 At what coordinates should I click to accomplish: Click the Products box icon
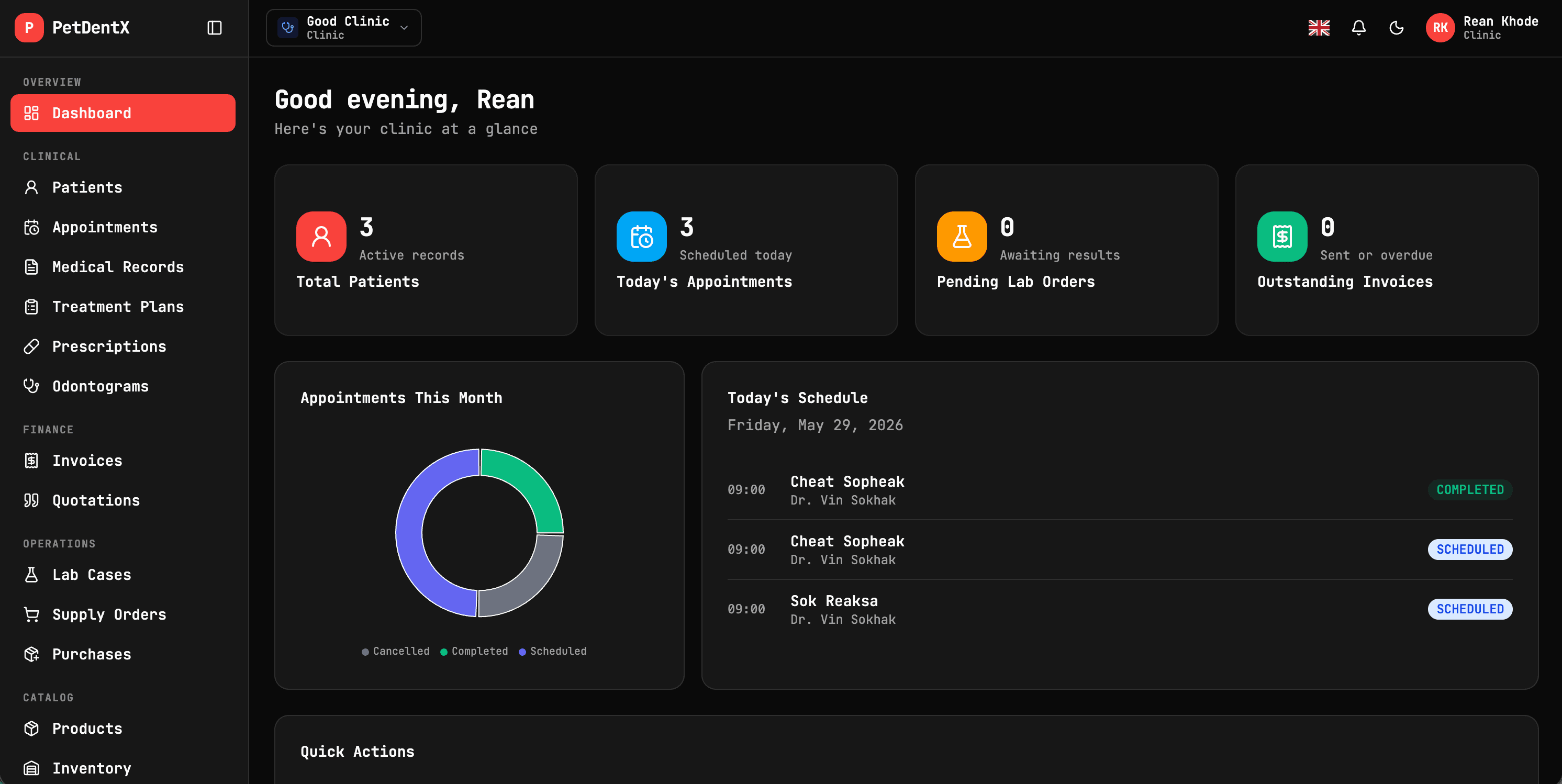click(31, 728)
